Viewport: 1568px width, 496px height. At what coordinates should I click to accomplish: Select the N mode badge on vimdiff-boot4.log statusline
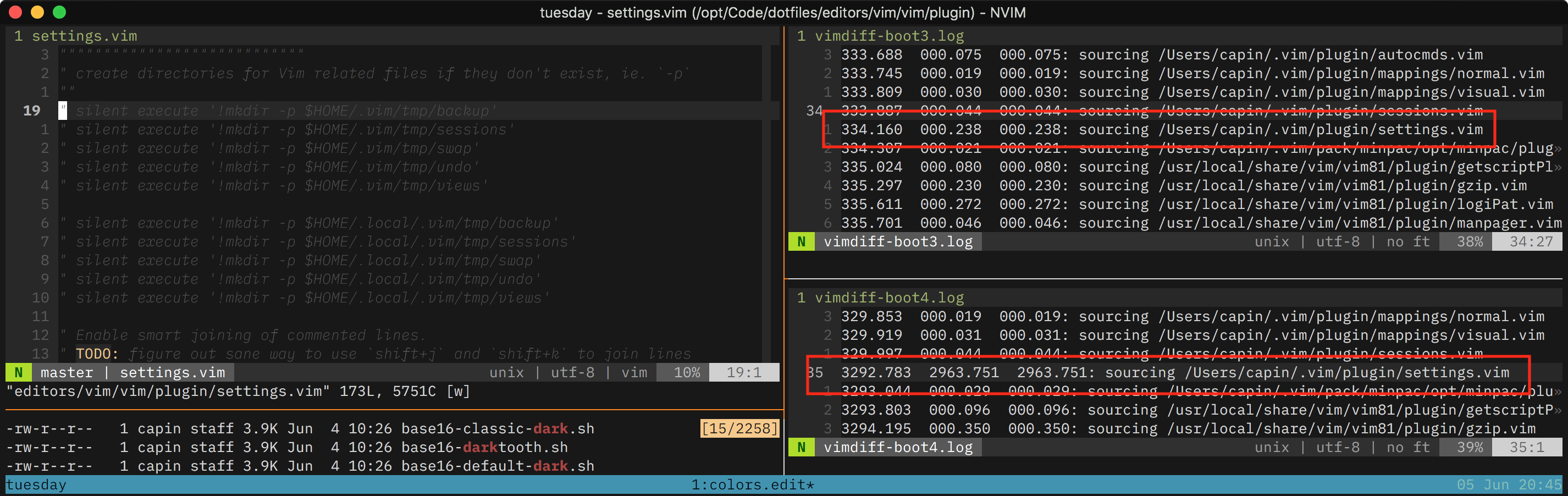click(802, 447)
